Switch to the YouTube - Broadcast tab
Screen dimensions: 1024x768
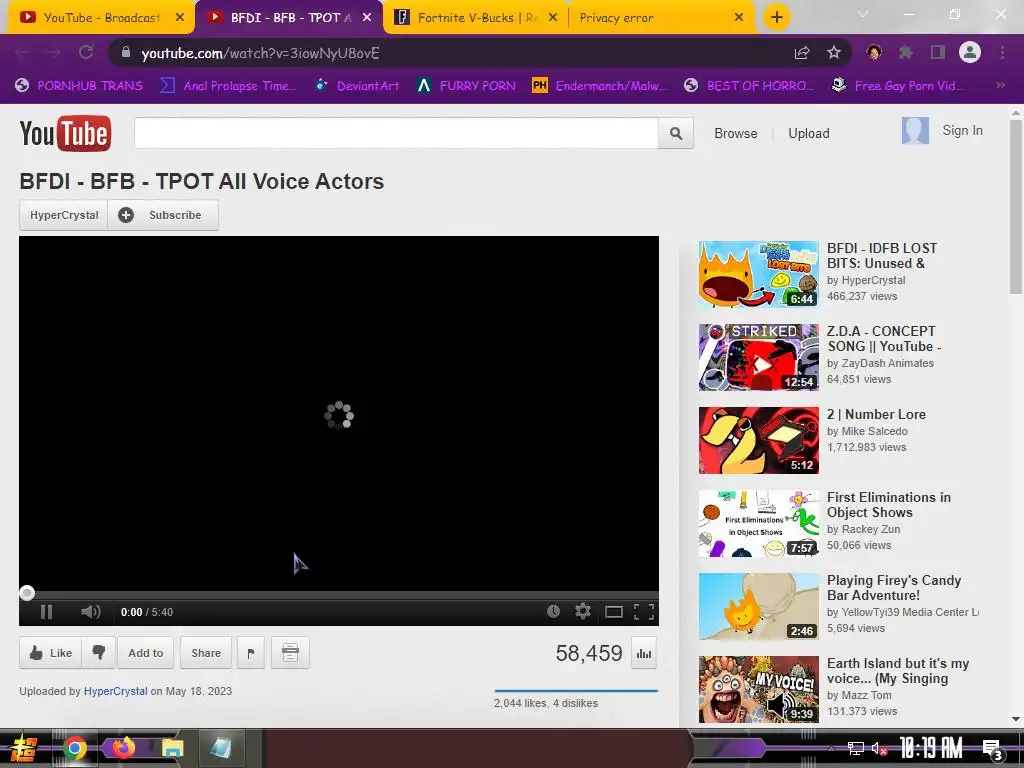[x=101, y=18]
